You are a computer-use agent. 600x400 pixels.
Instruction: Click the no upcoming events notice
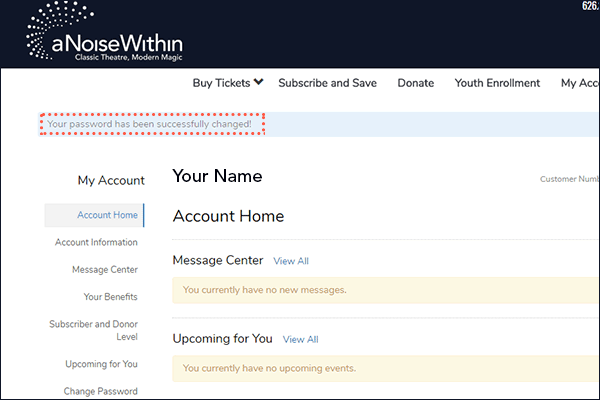pyautogui.click(x=269, y=368)
